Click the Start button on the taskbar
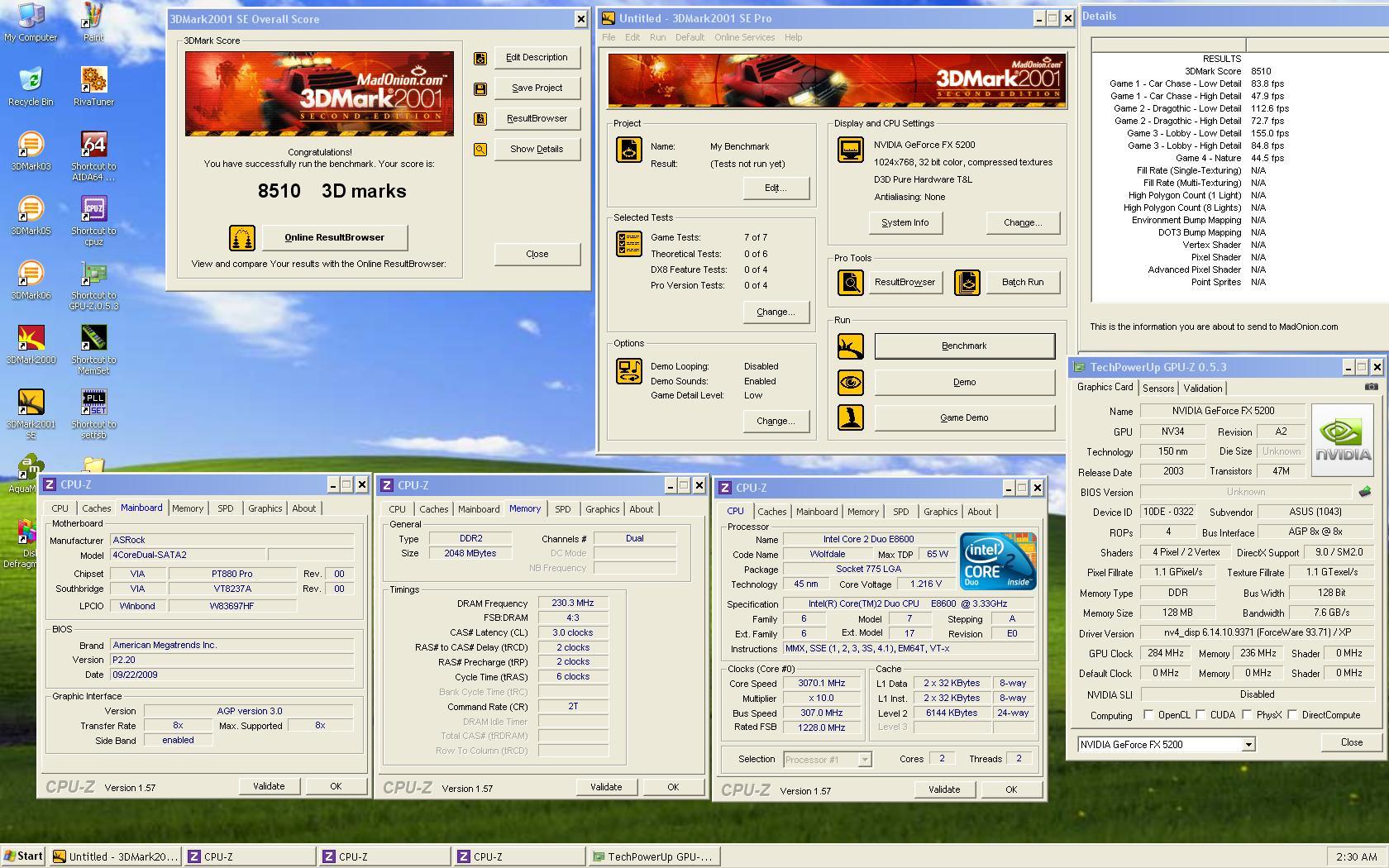1389x868 pixels. (x=23, y=856)
